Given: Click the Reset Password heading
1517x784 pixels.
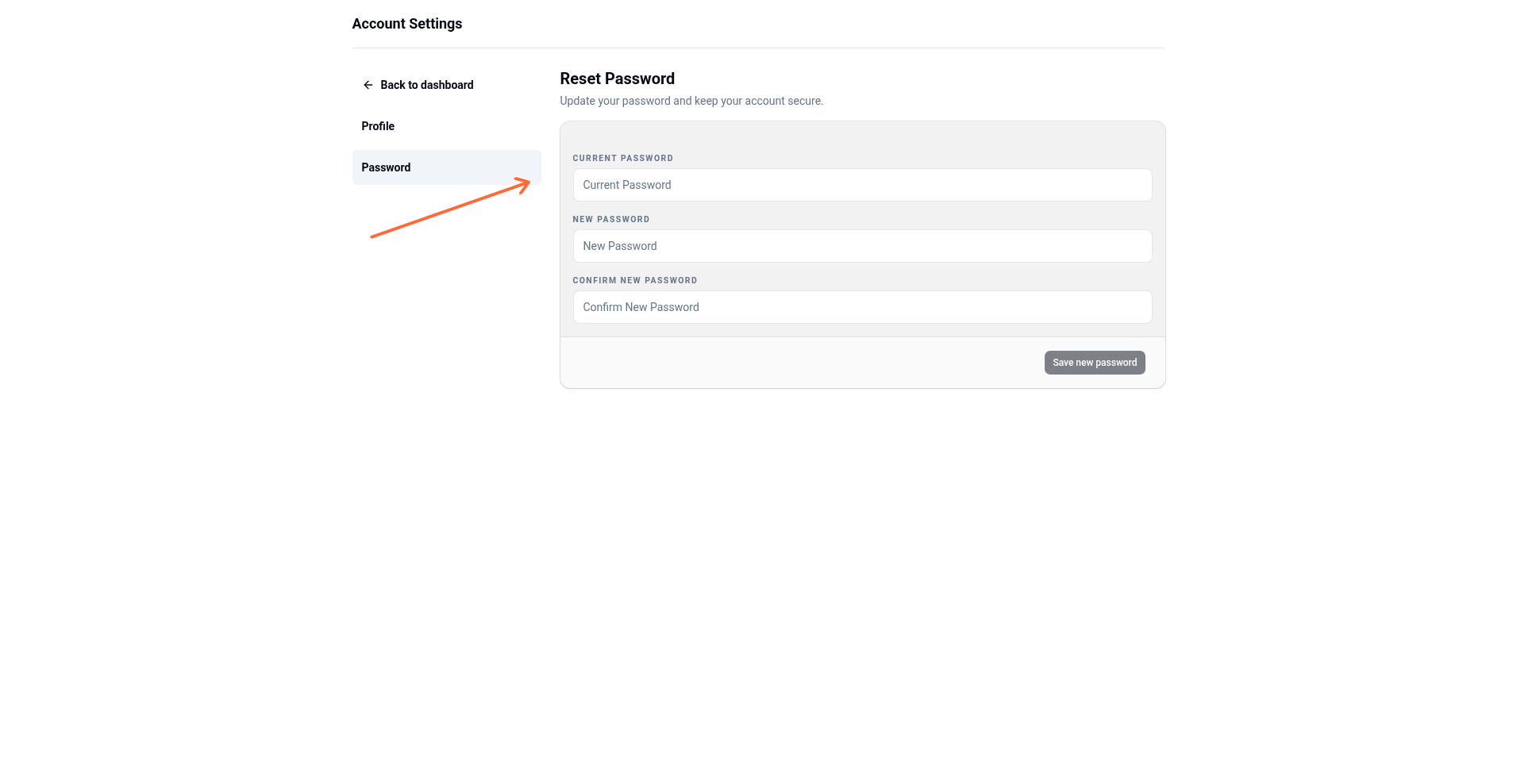Looking at the screenshot, I should click(x=618, y=79).
